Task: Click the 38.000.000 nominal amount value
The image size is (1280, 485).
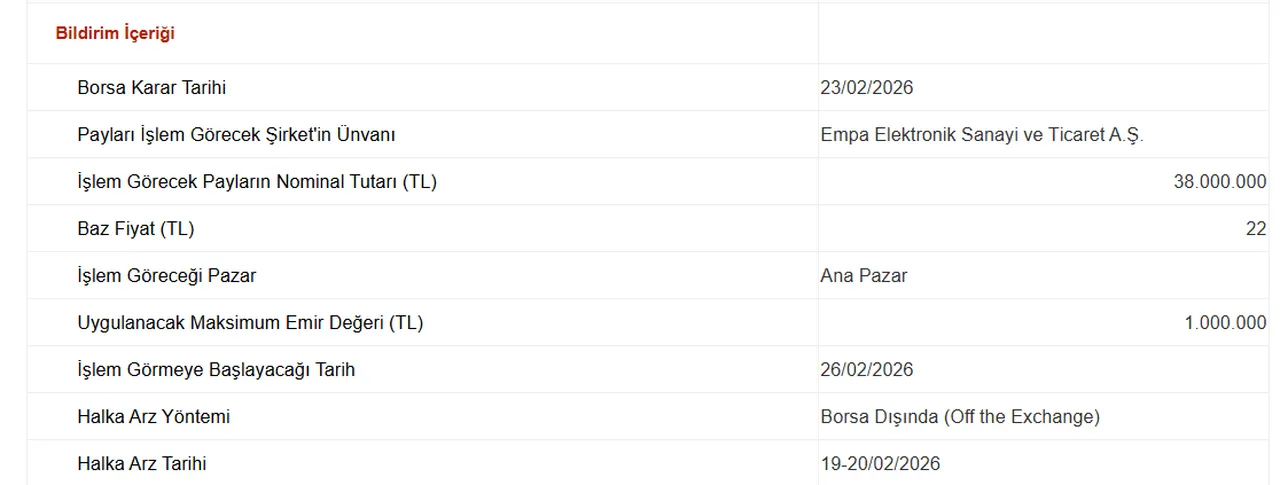Action: pos(1219,182)
